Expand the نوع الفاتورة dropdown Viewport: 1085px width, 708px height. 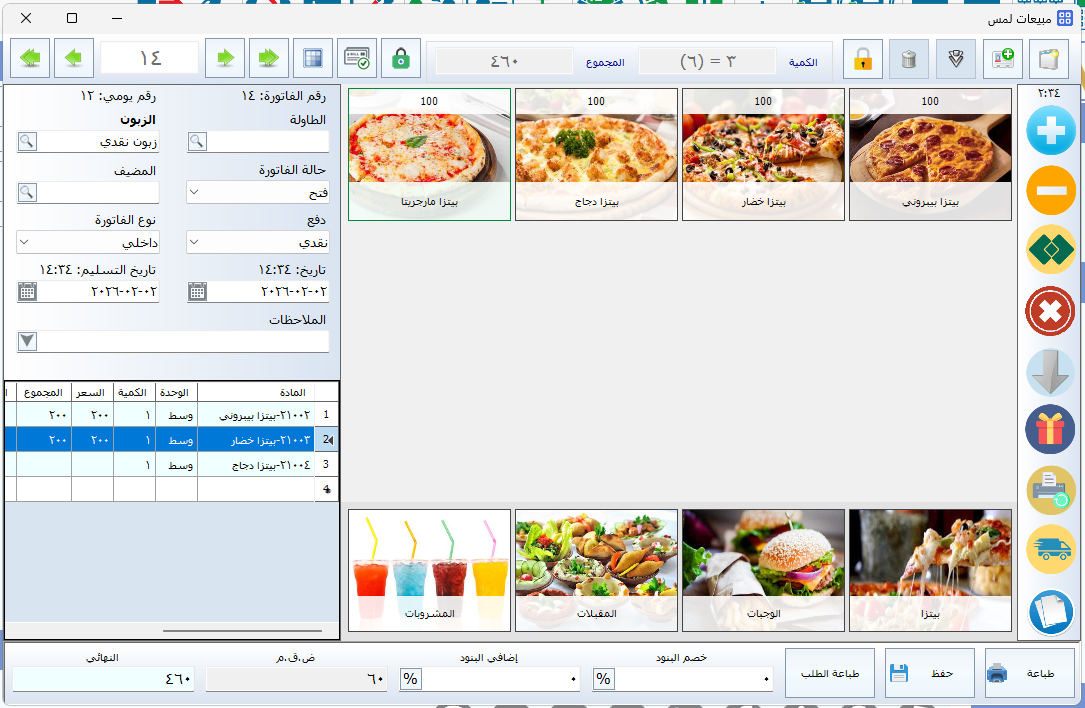(88, 242)
